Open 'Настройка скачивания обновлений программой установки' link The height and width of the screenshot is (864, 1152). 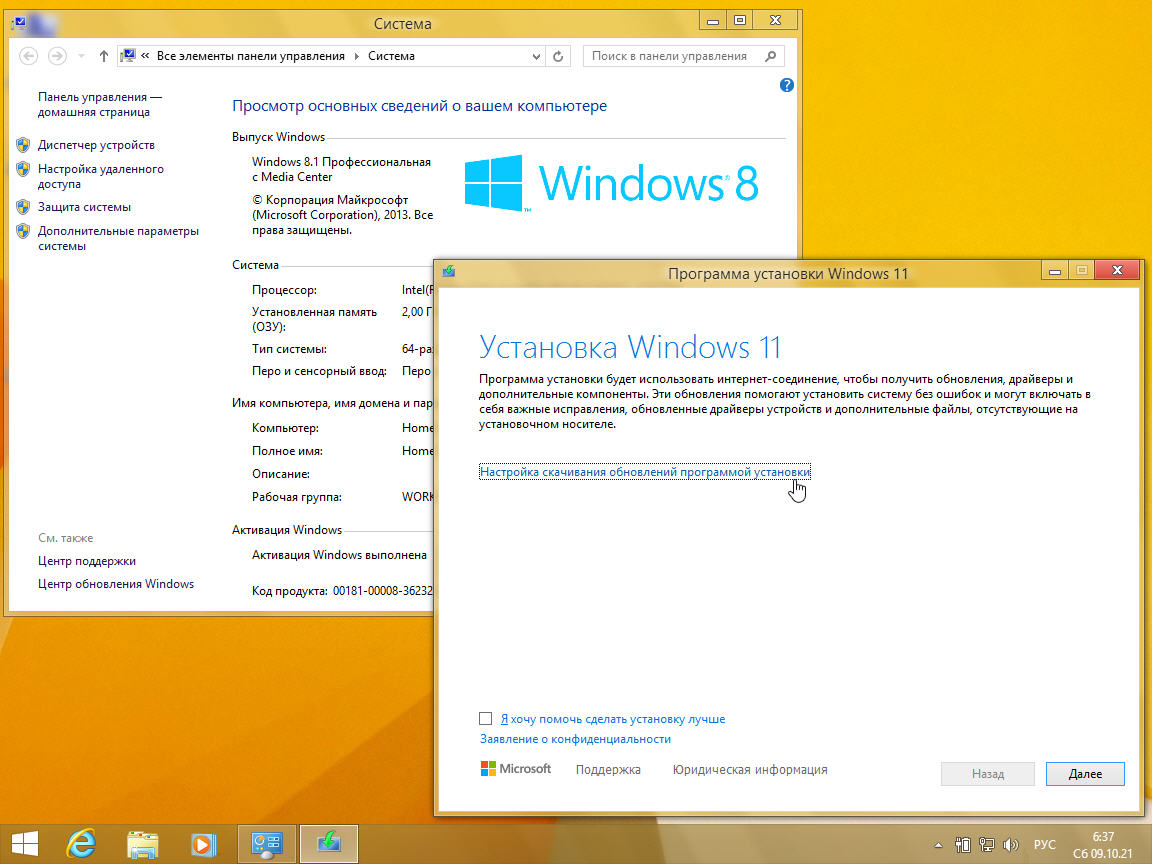point(645,472)
